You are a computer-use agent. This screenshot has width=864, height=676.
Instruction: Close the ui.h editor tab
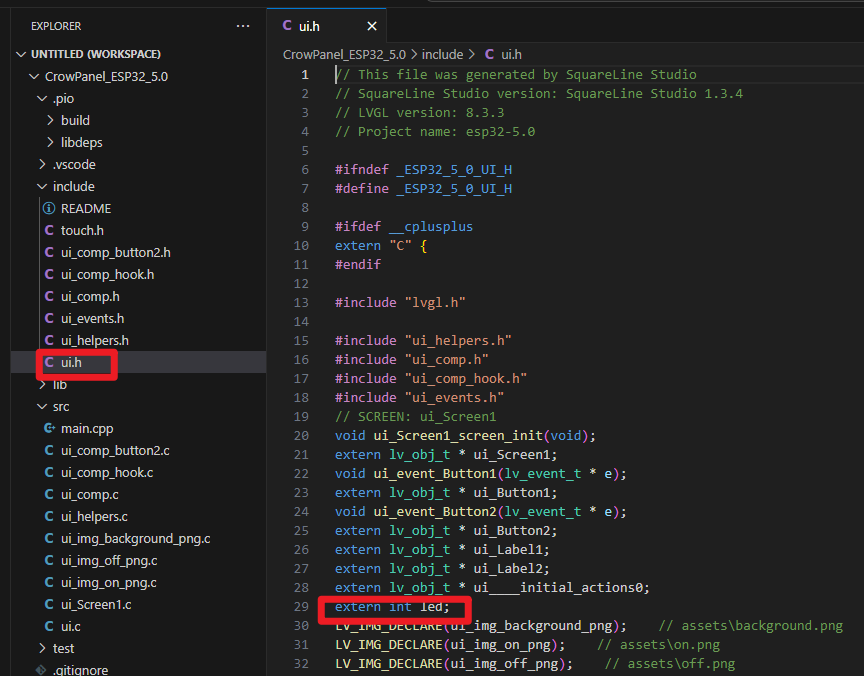(372, 26)
